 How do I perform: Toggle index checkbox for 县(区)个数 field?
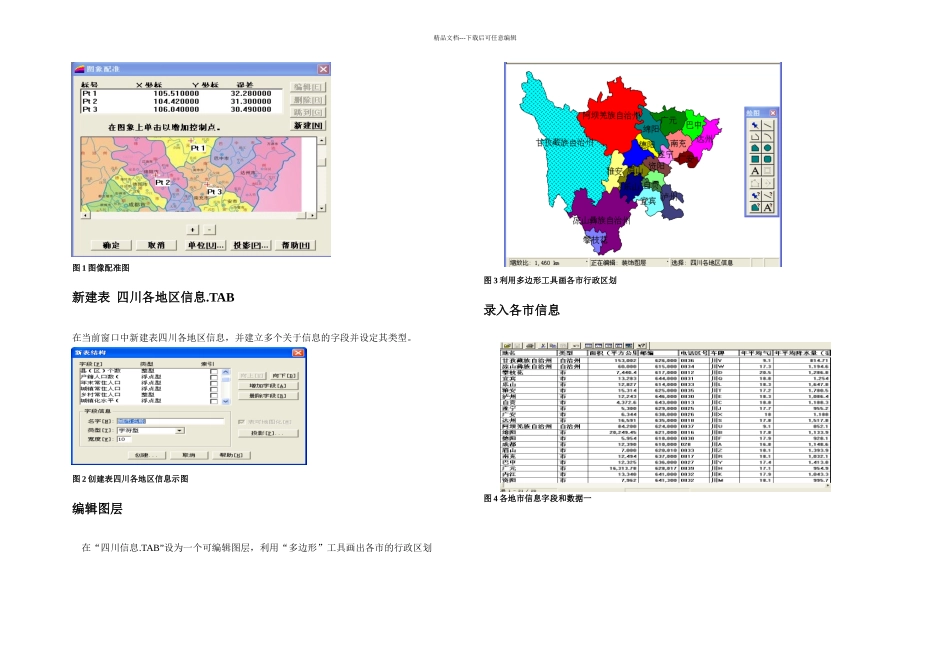[x=214, y=371]
